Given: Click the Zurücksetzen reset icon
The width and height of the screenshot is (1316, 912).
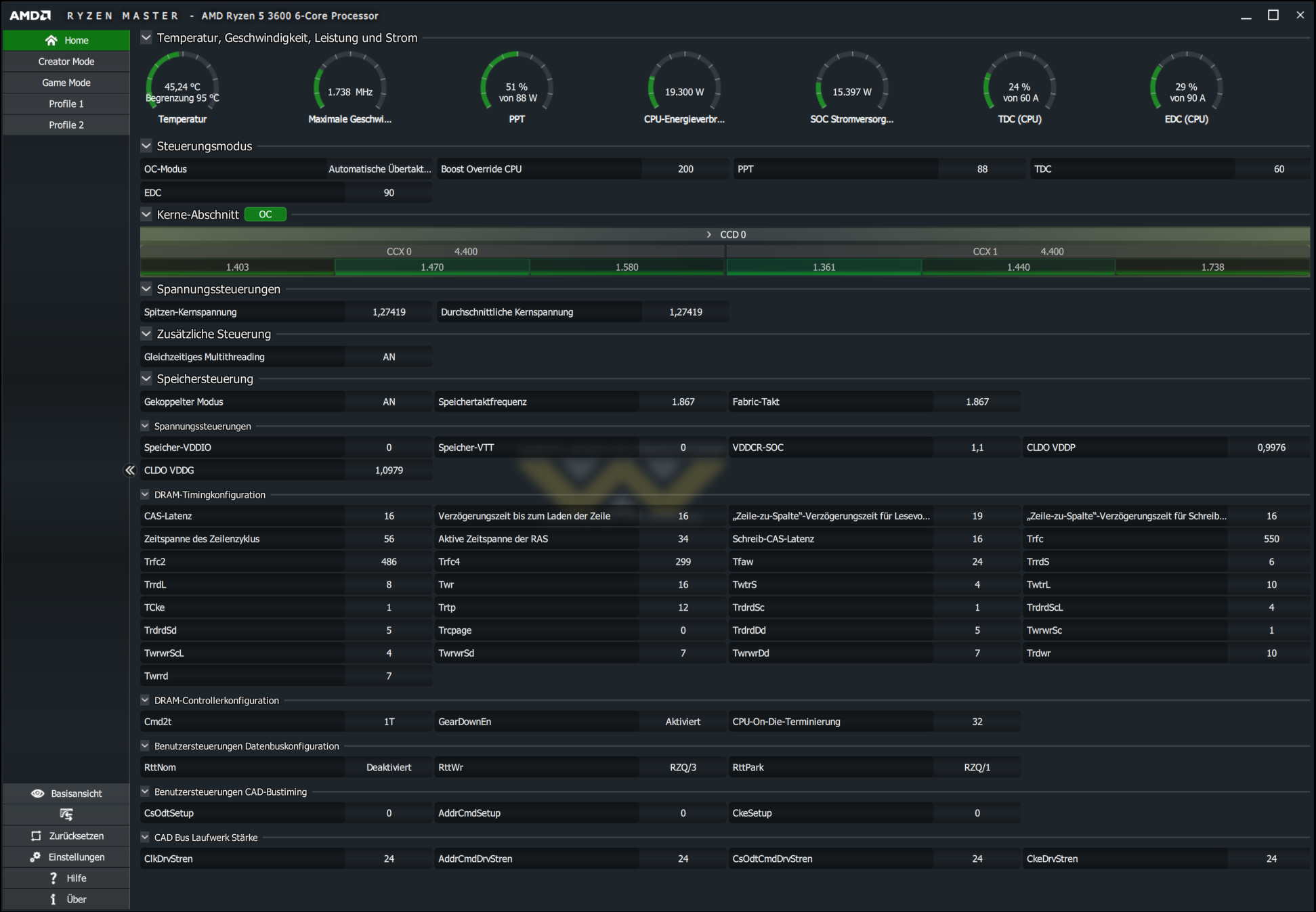Looking at the screenshot, I should pyautogui.click(x=37, y=836).
